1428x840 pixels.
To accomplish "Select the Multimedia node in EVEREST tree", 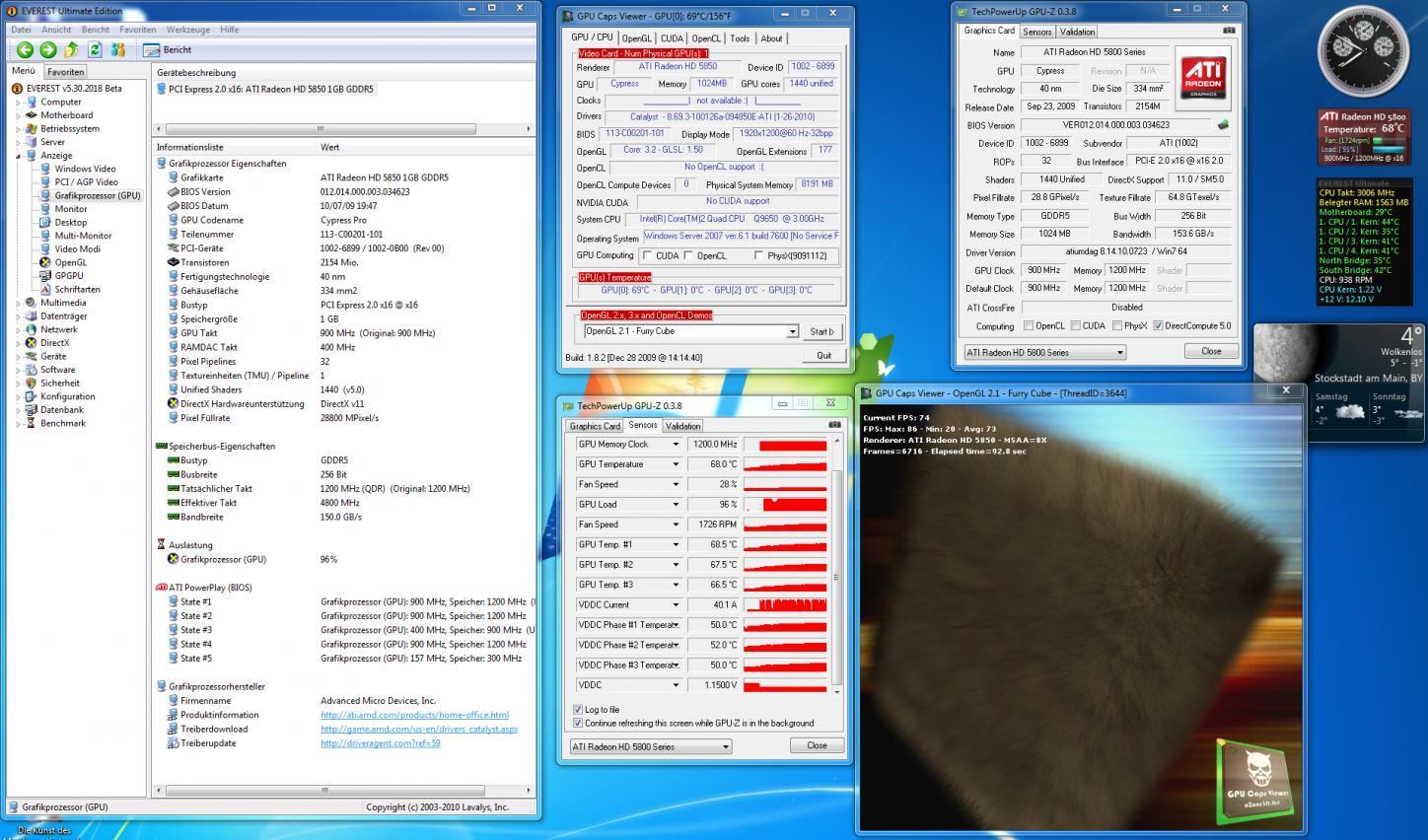I will pos(63,303).
